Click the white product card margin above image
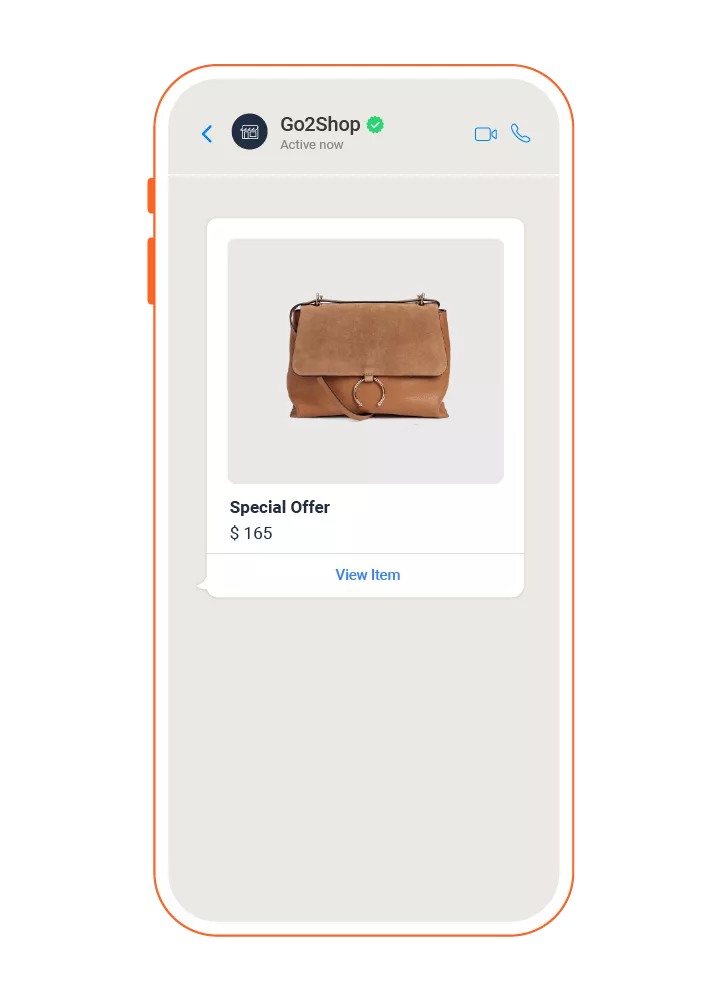This screenshot has height=1001, width=721. pos(365,229)
